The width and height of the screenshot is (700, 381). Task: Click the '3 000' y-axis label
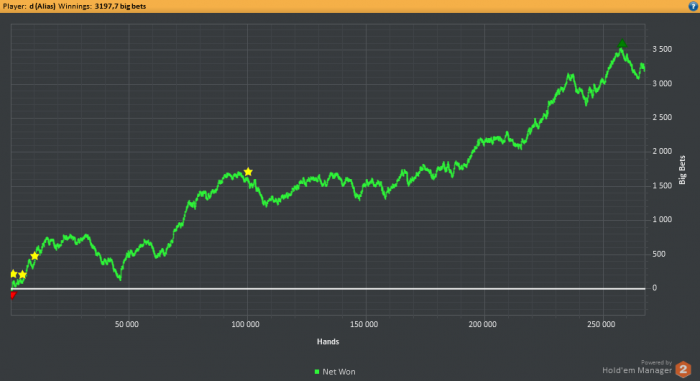(x=662, y=84)
